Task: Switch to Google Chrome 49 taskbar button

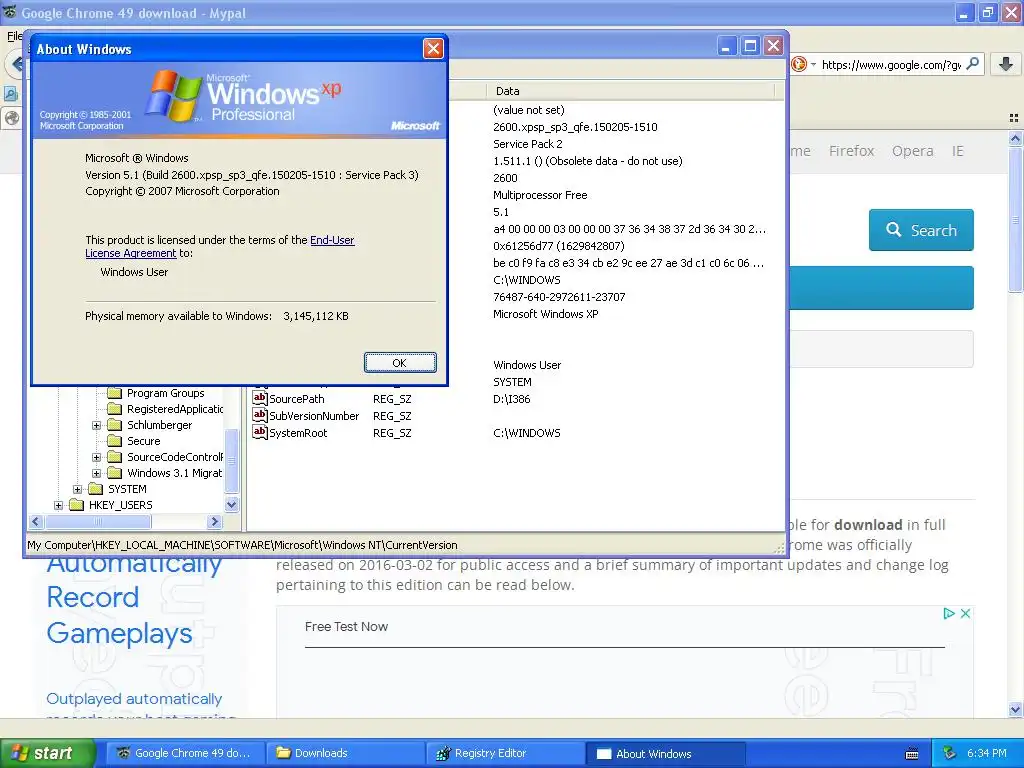Action: tap(186, 753)
